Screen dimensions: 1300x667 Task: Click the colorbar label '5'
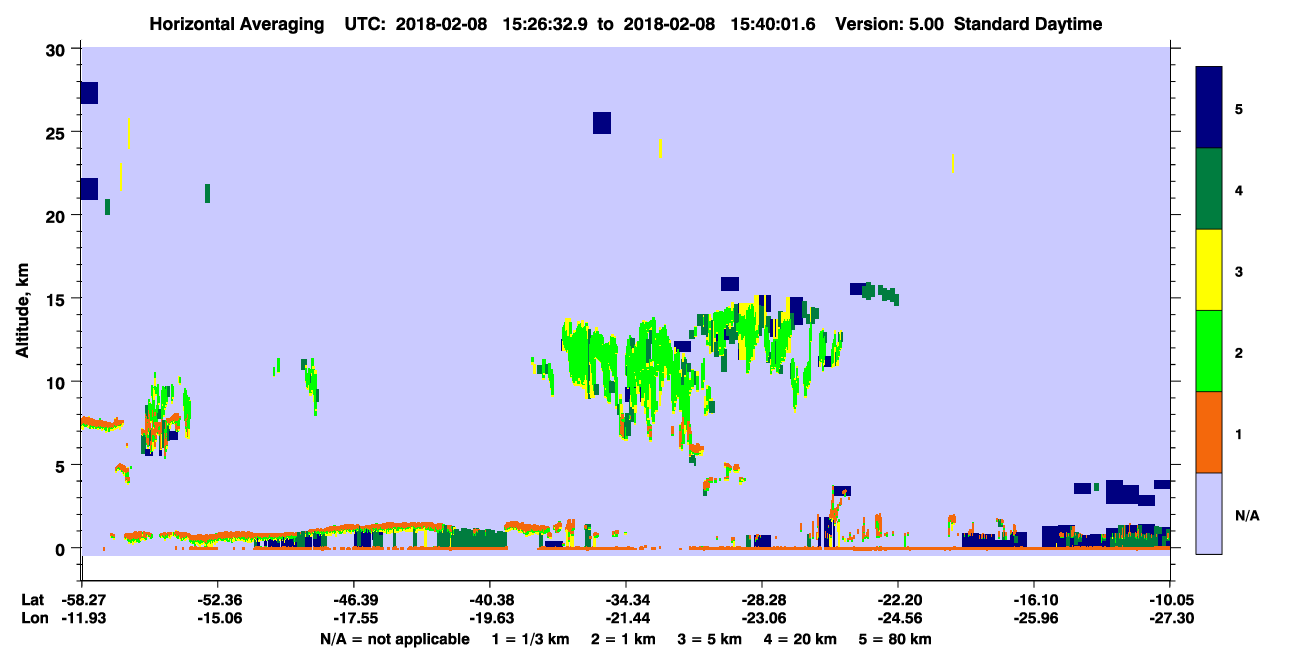(x=1239, y=108)
